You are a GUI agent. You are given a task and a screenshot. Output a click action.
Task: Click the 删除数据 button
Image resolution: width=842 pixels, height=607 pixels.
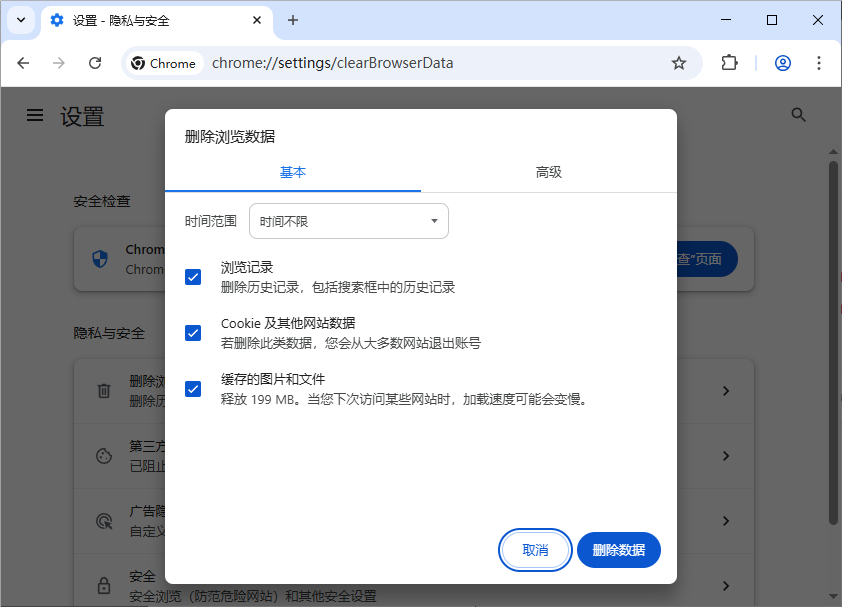618,550
